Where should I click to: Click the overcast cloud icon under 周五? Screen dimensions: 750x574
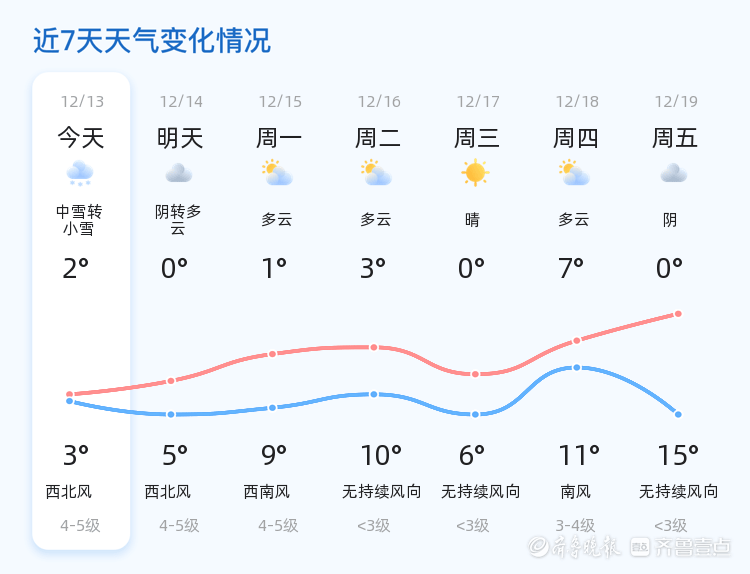click(x=673, y=173)
